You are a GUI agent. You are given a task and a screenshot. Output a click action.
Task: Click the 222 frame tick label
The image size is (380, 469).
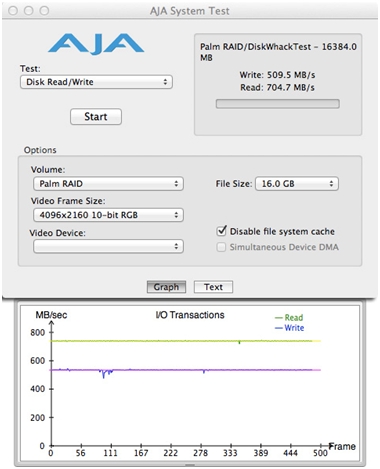tap(170, 453)
